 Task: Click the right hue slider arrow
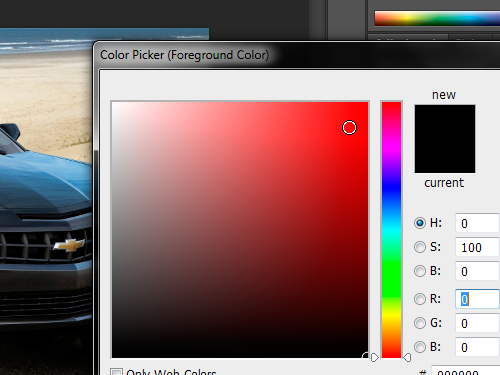[x=407, y=357]
